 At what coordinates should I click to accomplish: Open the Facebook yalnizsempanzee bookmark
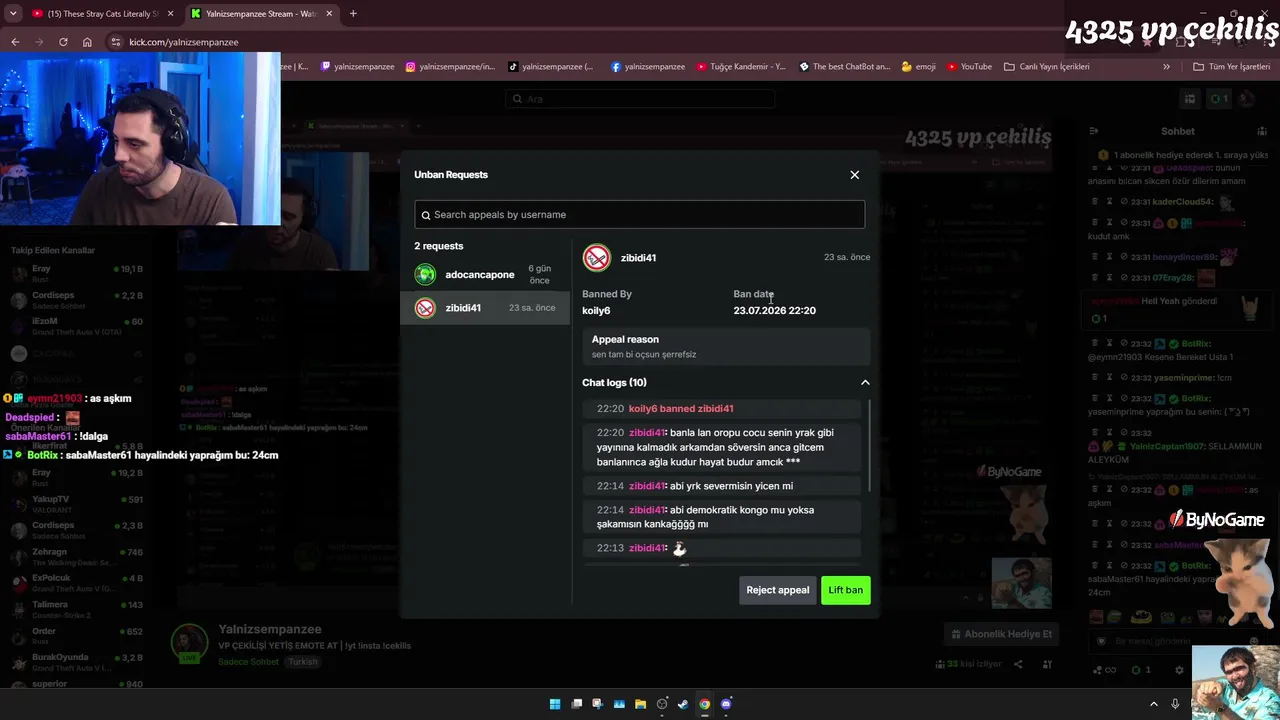coord(648,67)
